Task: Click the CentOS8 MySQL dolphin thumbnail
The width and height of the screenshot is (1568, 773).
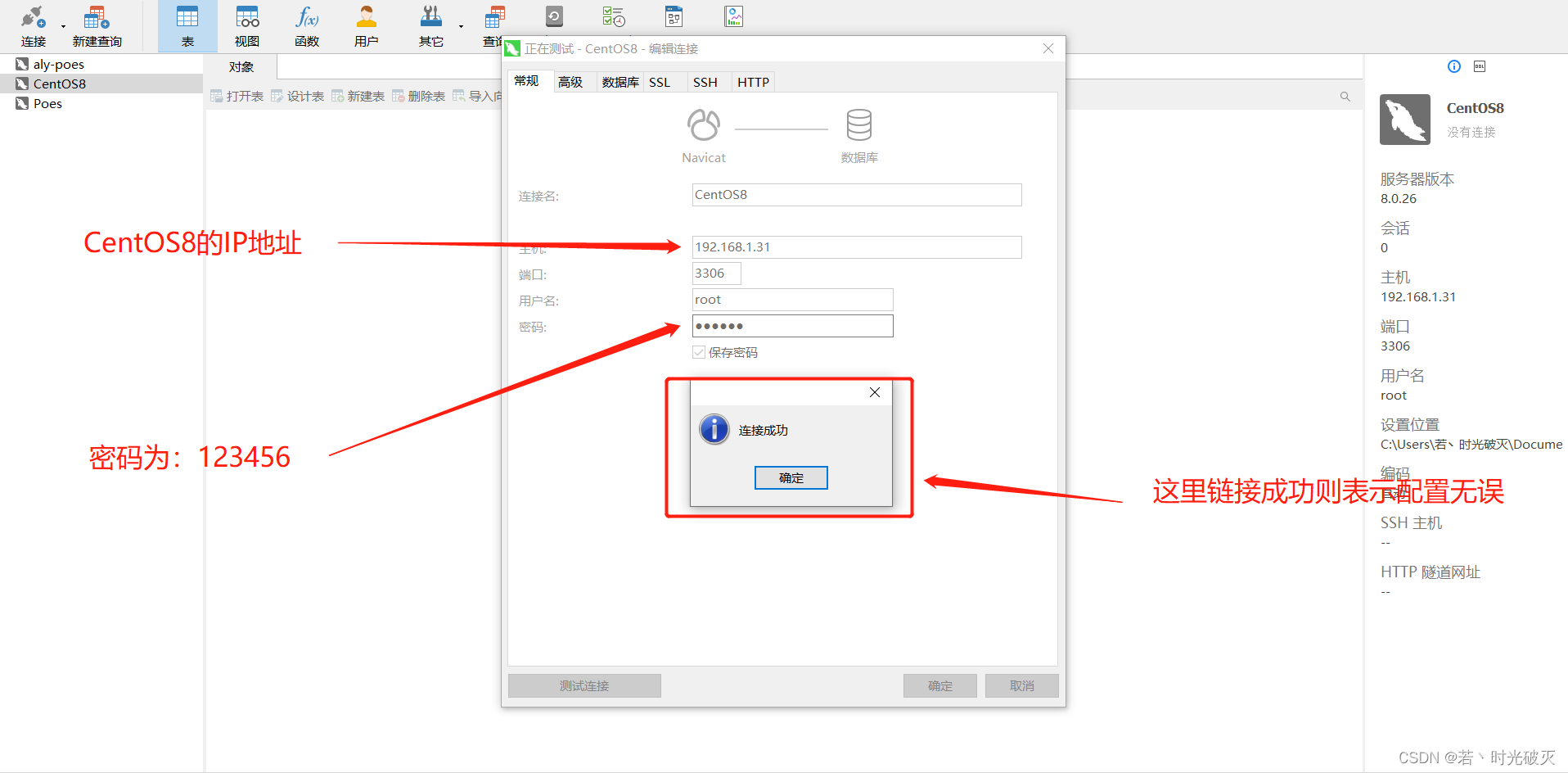Action: click(1405, 120)
